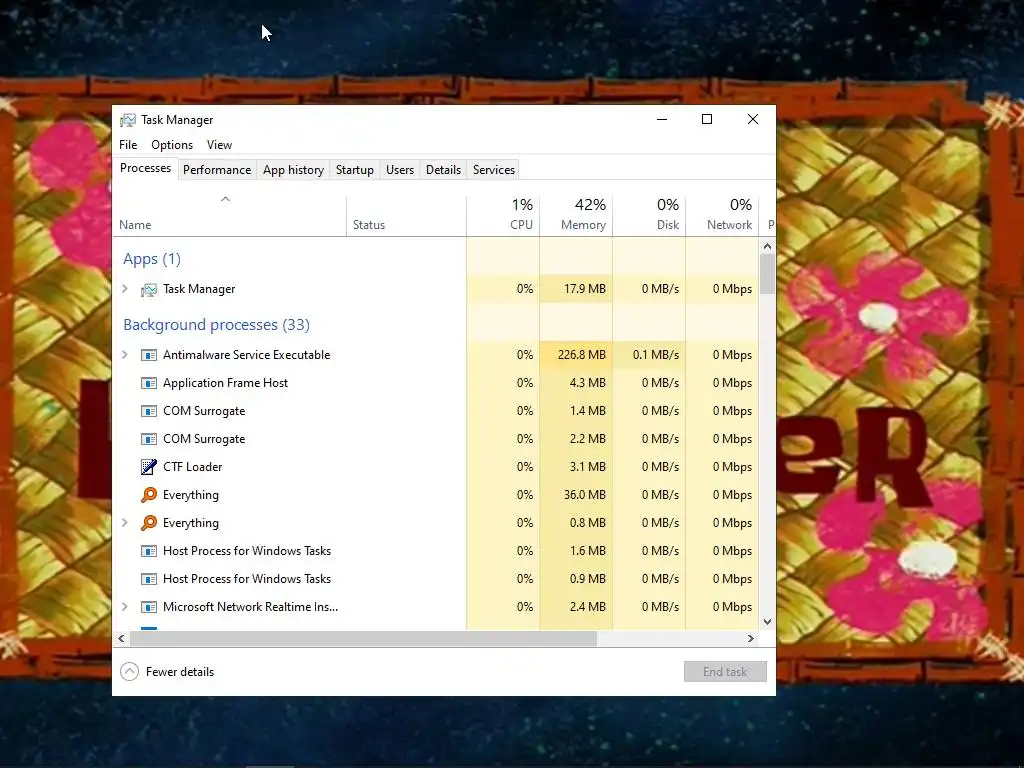
Task: Switch to the App history tab
Action: (293, 170)
